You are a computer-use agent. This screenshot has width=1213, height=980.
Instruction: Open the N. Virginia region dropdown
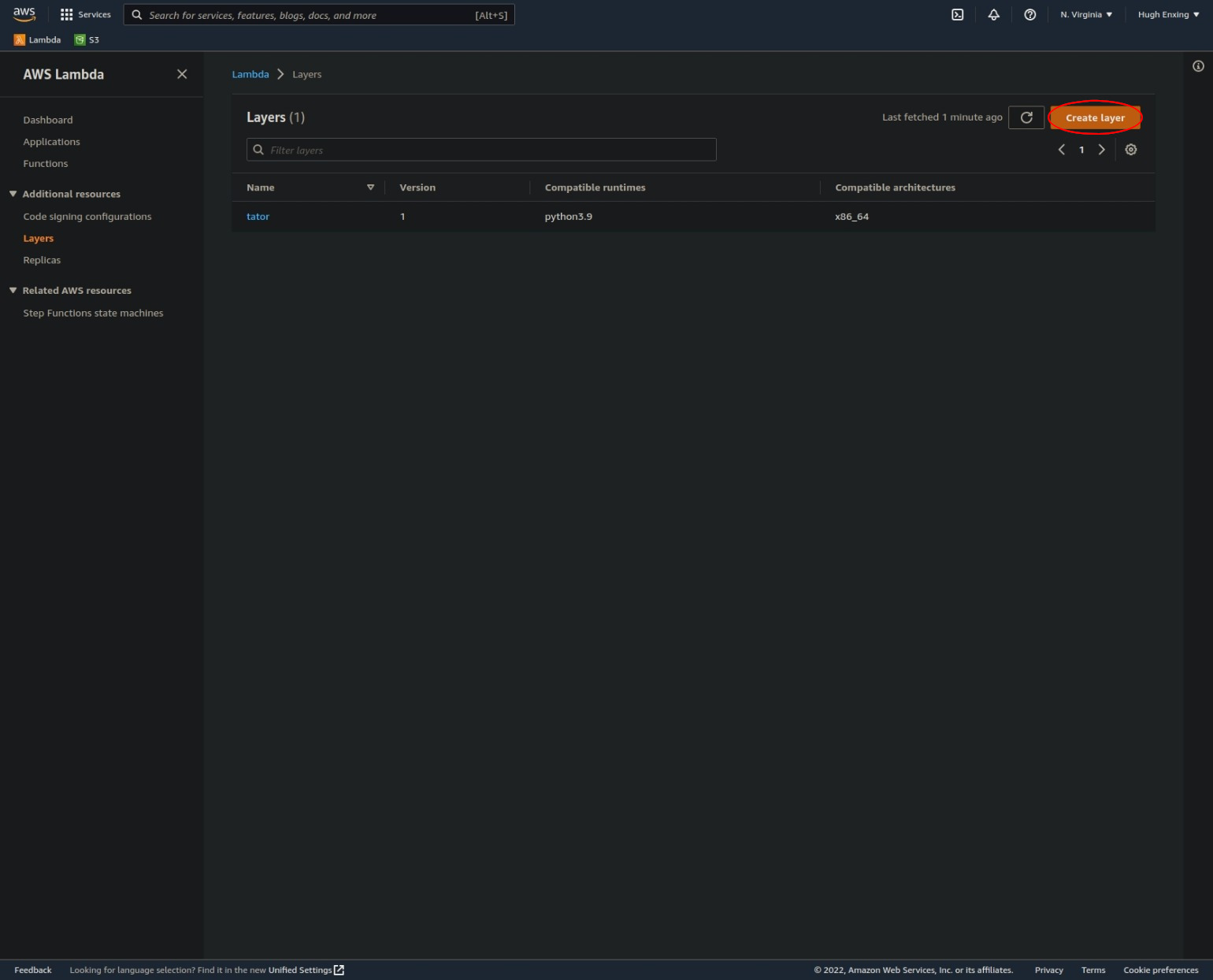(x=1086, y=14)
